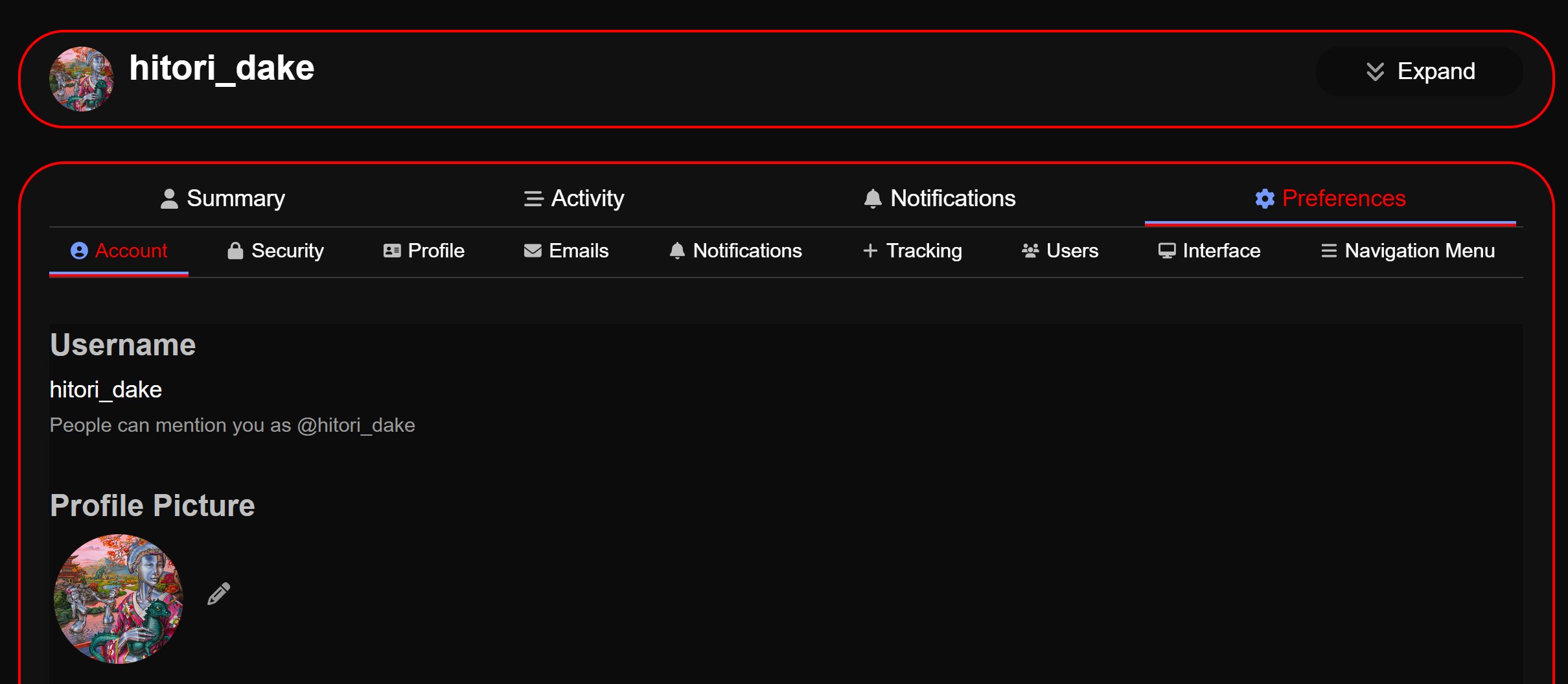Open the Tracking preferences

pos(912,251)
